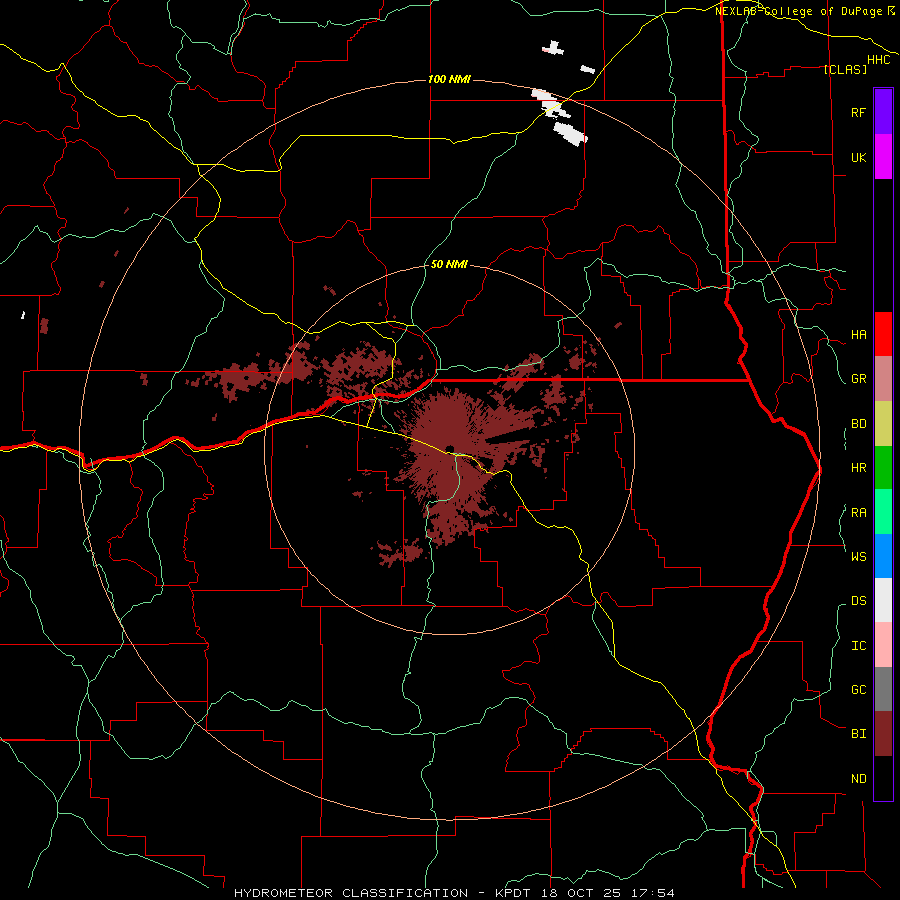Click the largest white dry snow echo
Screen dimensions: 900x900
(571, 133)
